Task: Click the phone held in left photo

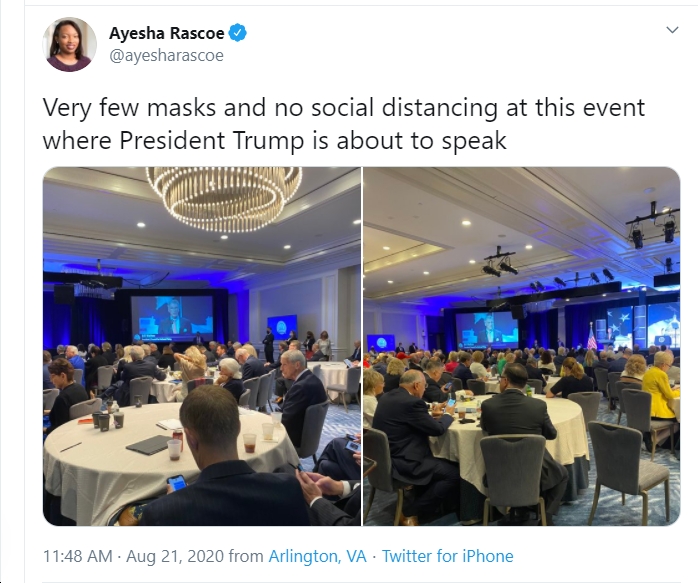Action: (x=177, y=482)
